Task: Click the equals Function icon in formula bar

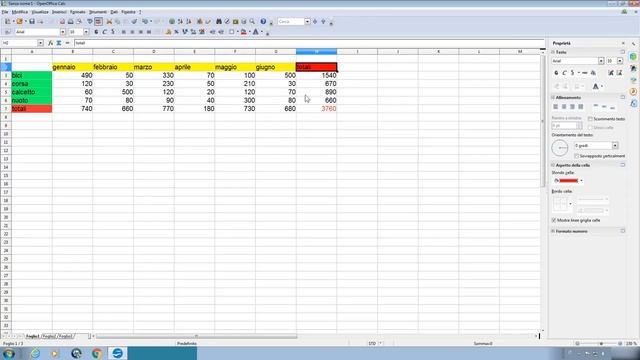Action: click(67, 43)
